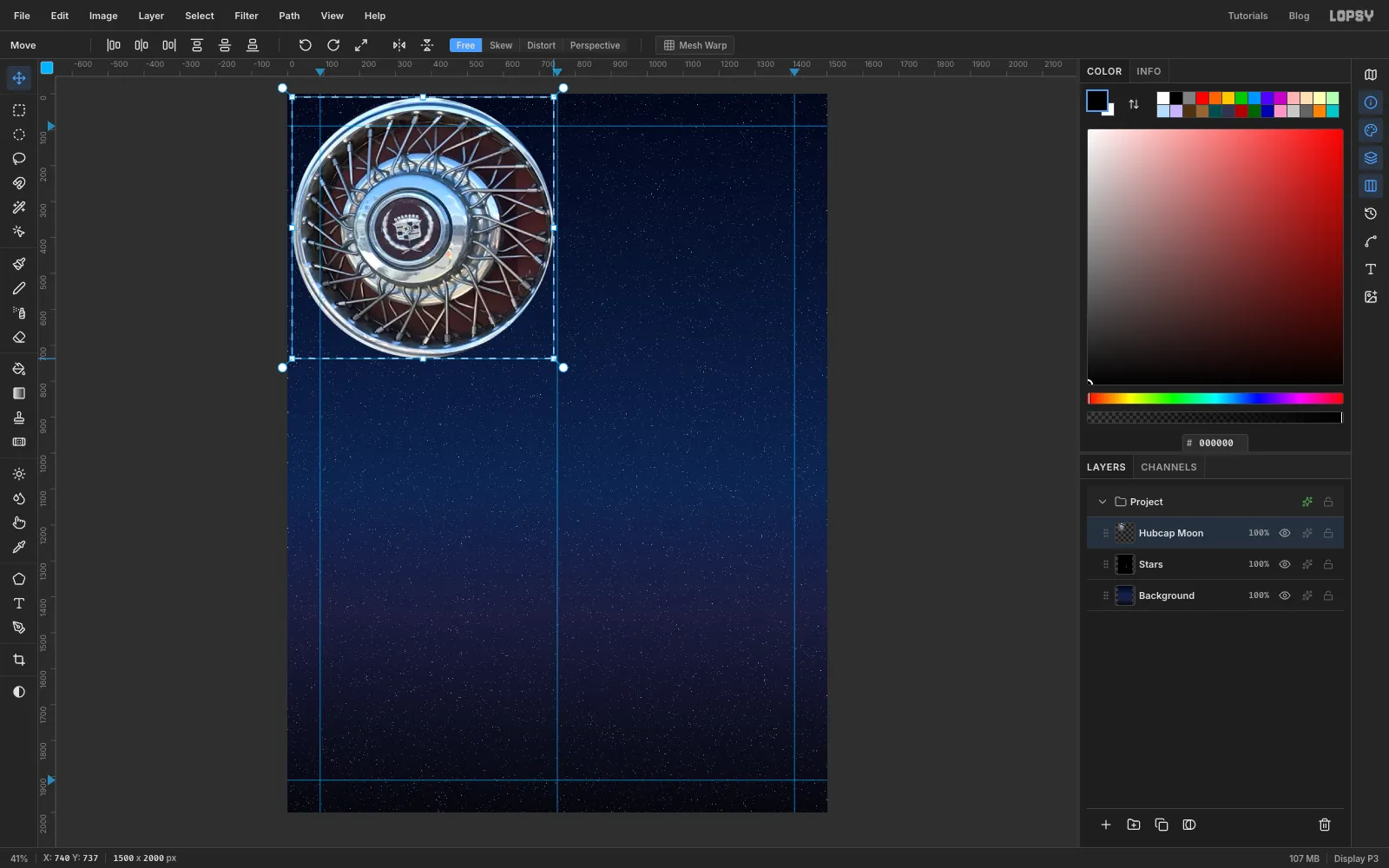Switch transform mode to Perspective
Viewport: 1389px width, 868px height.
595,45
